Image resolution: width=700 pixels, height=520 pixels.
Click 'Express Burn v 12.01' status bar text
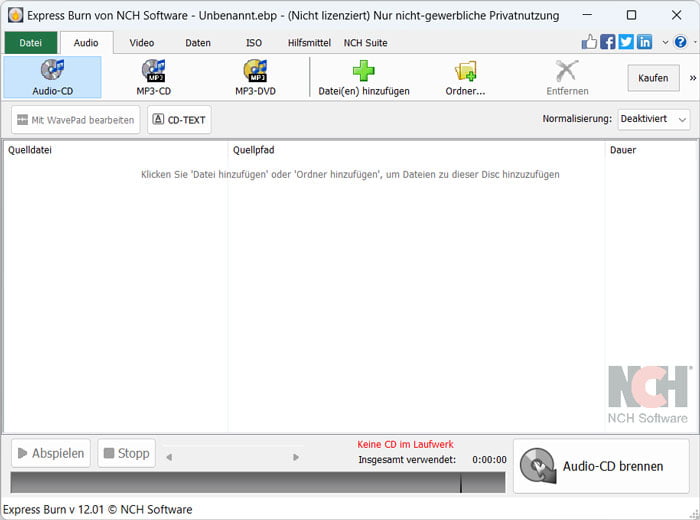(97, 510)
